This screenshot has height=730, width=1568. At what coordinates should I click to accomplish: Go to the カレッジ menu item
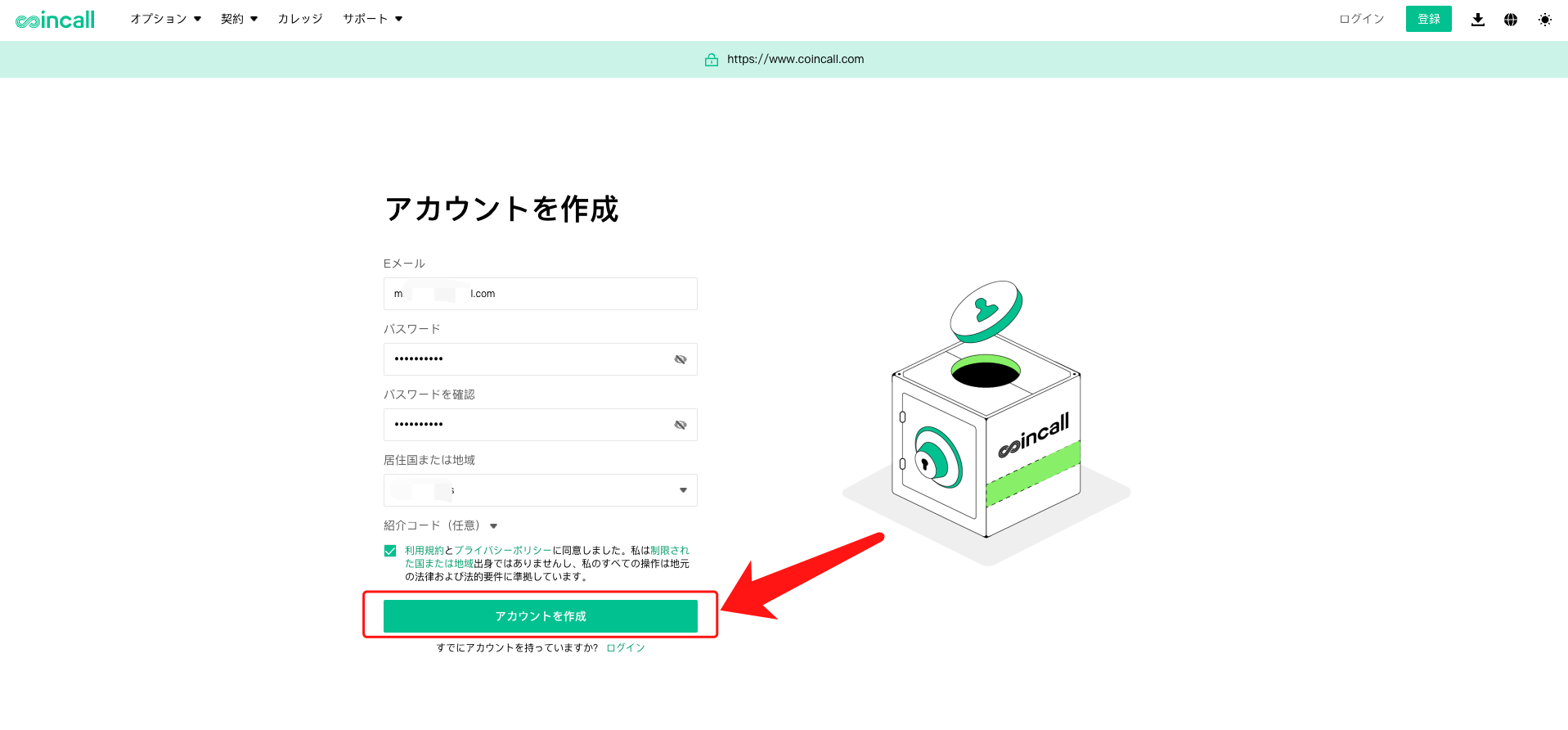(x=300, y=19)
